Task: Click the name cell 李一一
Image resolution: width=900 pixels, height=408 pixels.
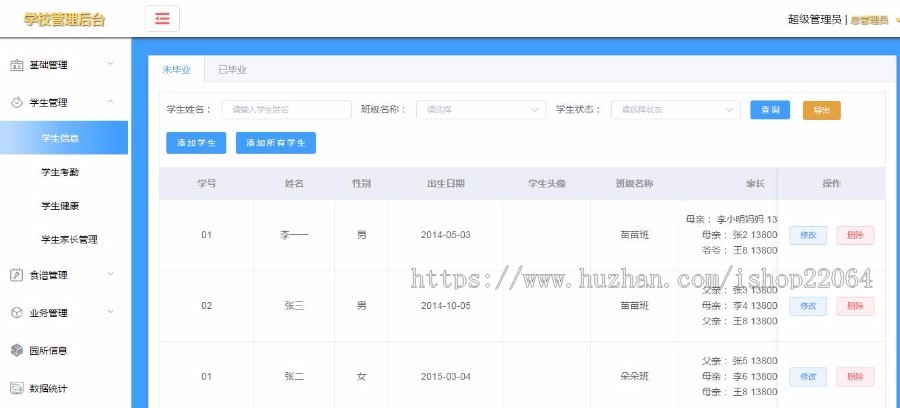Action: pyautogui.click(x=294, y=235)
